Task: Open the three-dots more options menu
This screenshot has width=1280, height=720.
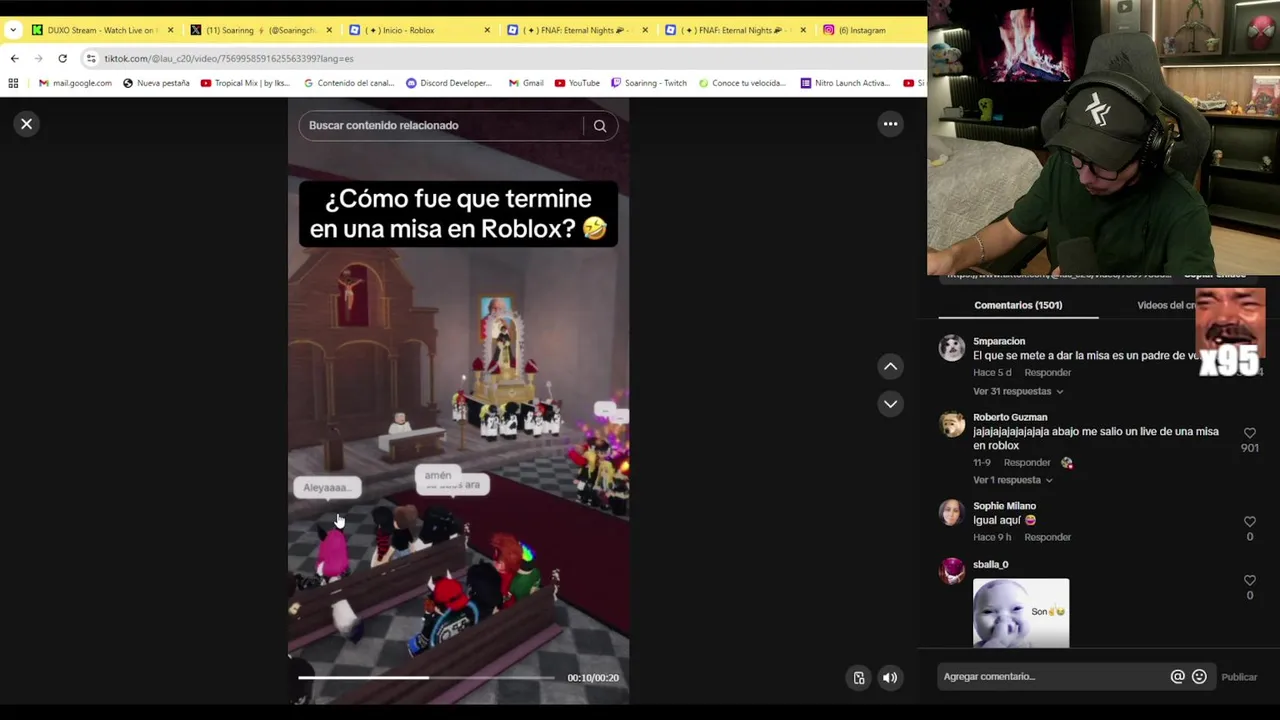Action: coord(890,124)
